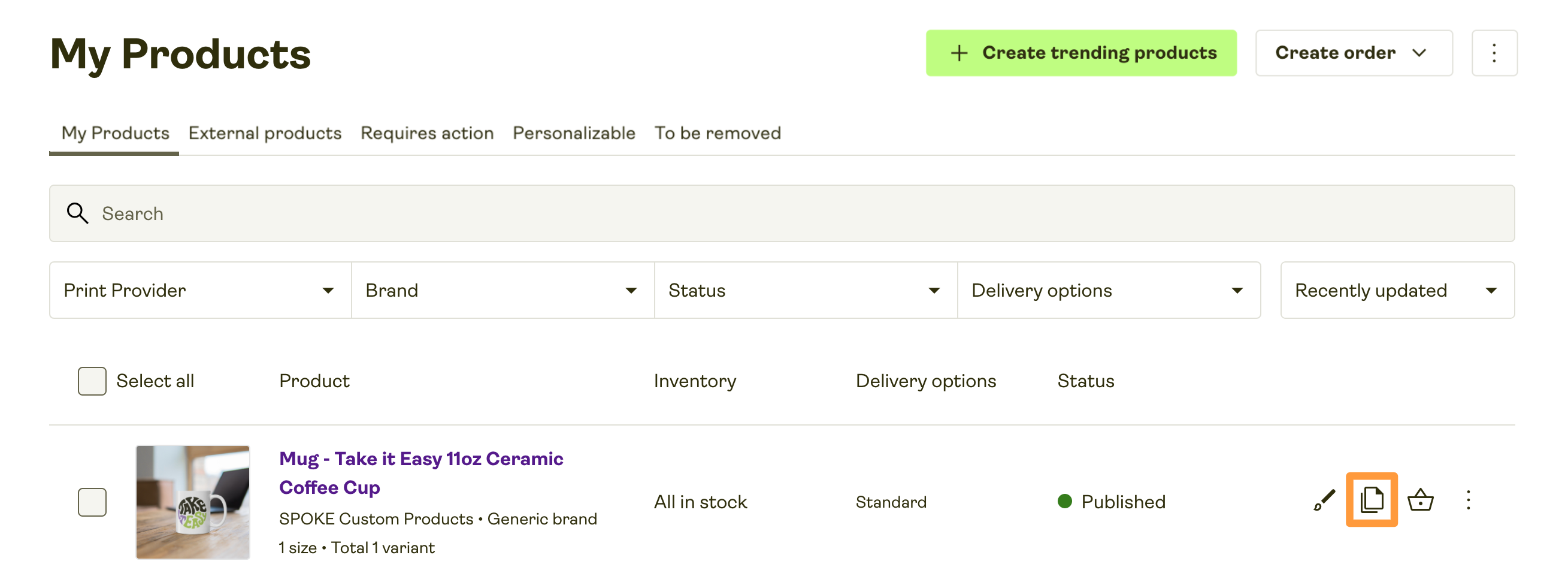Open the Brand filter dropdown
Viewport: 1568px width, 570px height.
501,290
